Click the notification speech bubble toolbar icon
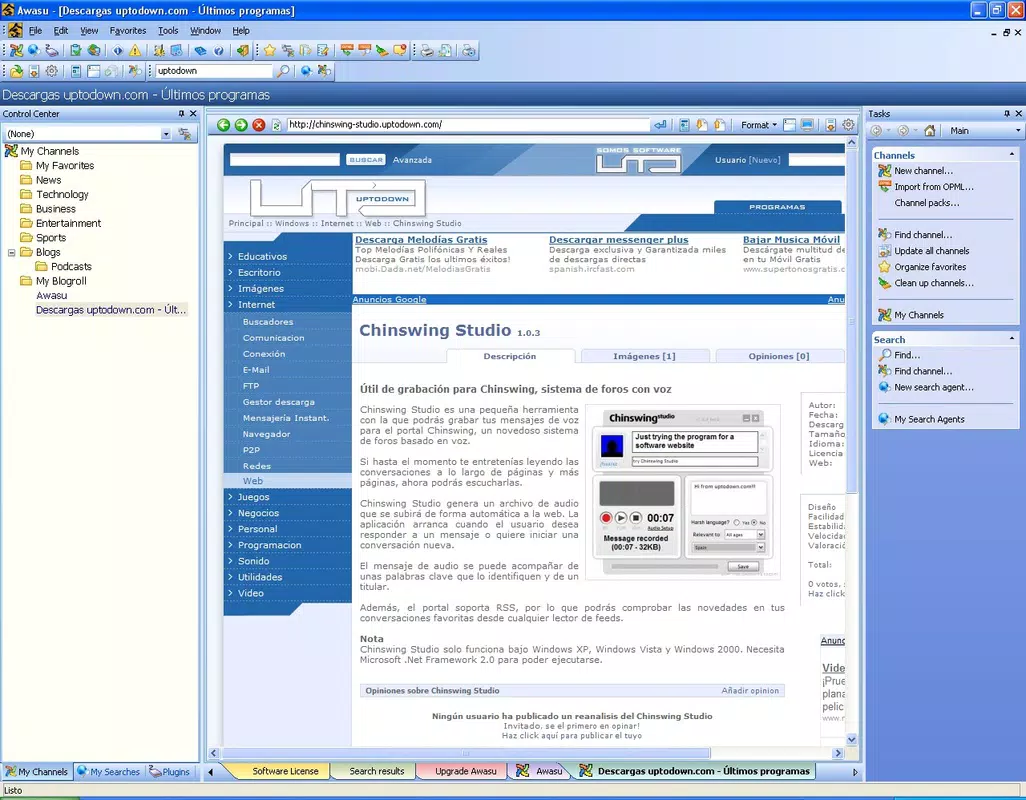 [400, 50]
